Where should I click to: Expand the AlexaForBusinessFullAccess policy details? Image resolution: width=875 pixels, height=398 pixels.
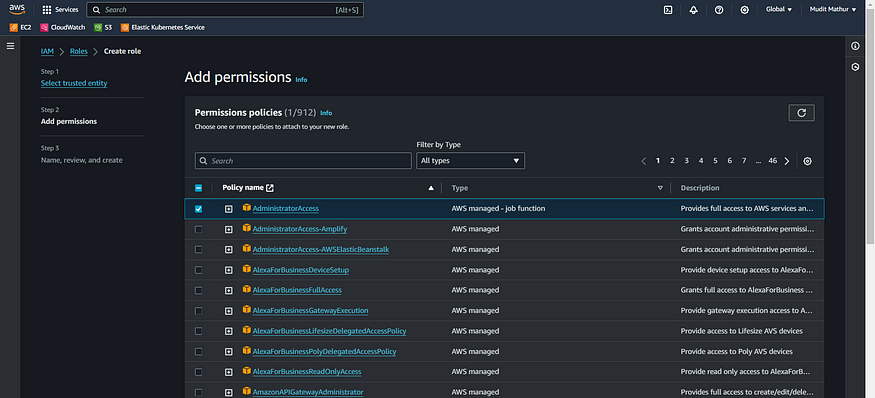pyautogui.click(x=228, y=290)
